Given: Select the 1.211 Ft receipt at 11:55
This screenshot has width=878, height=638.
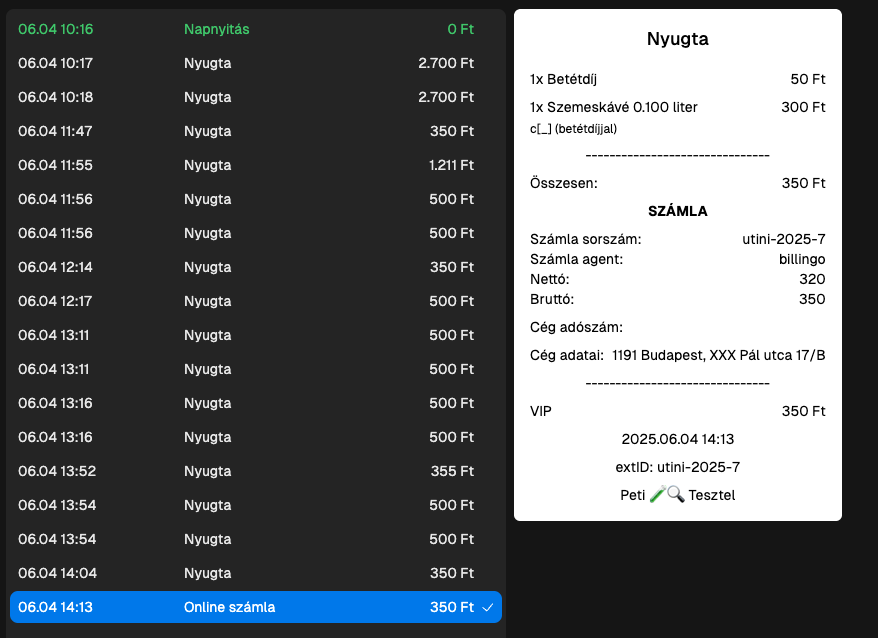Looking at the screenshot, I should pyautogui.click(x=255, y=165).
